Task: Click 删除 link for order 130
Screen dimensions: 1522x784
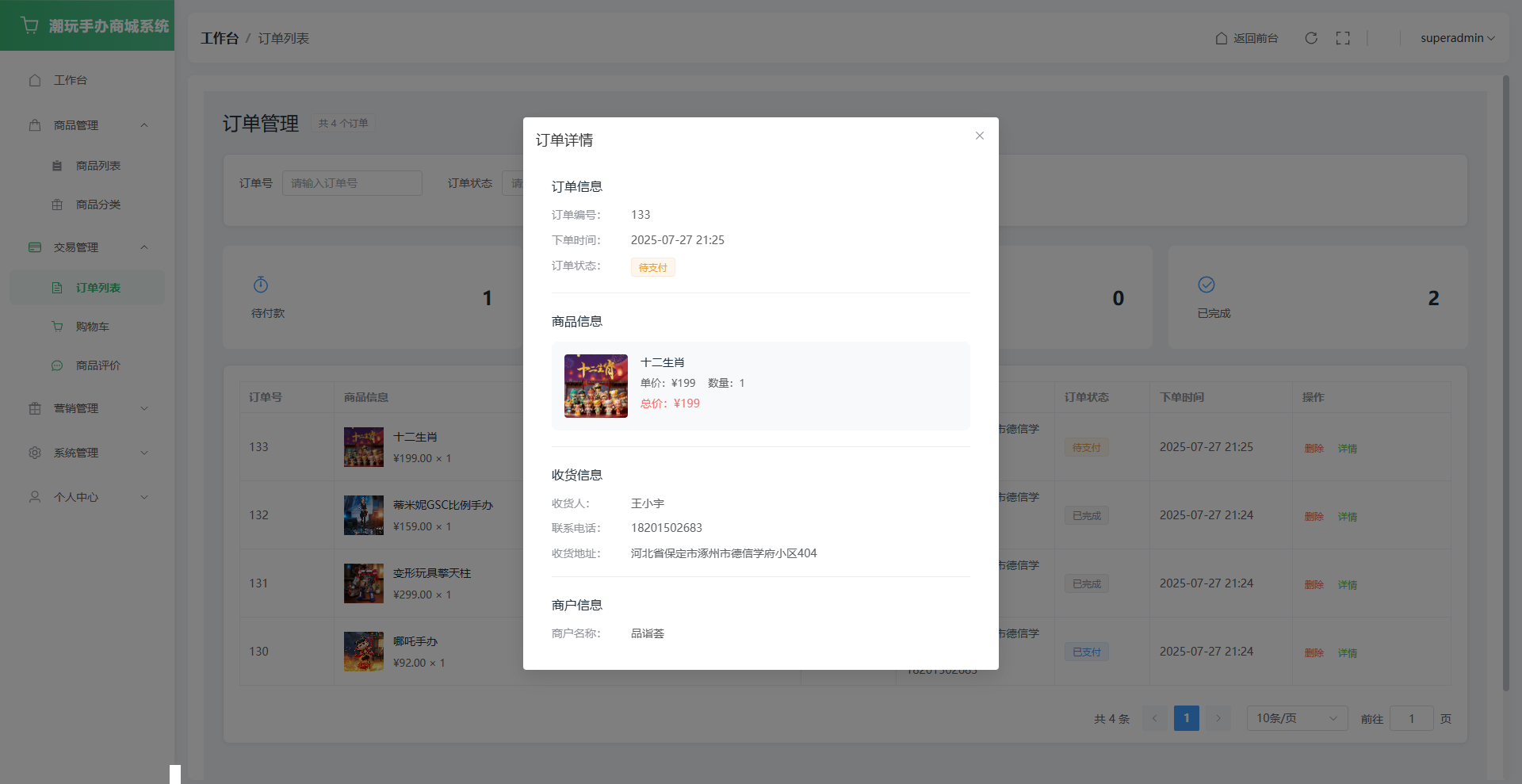Action: point(1314,652)
